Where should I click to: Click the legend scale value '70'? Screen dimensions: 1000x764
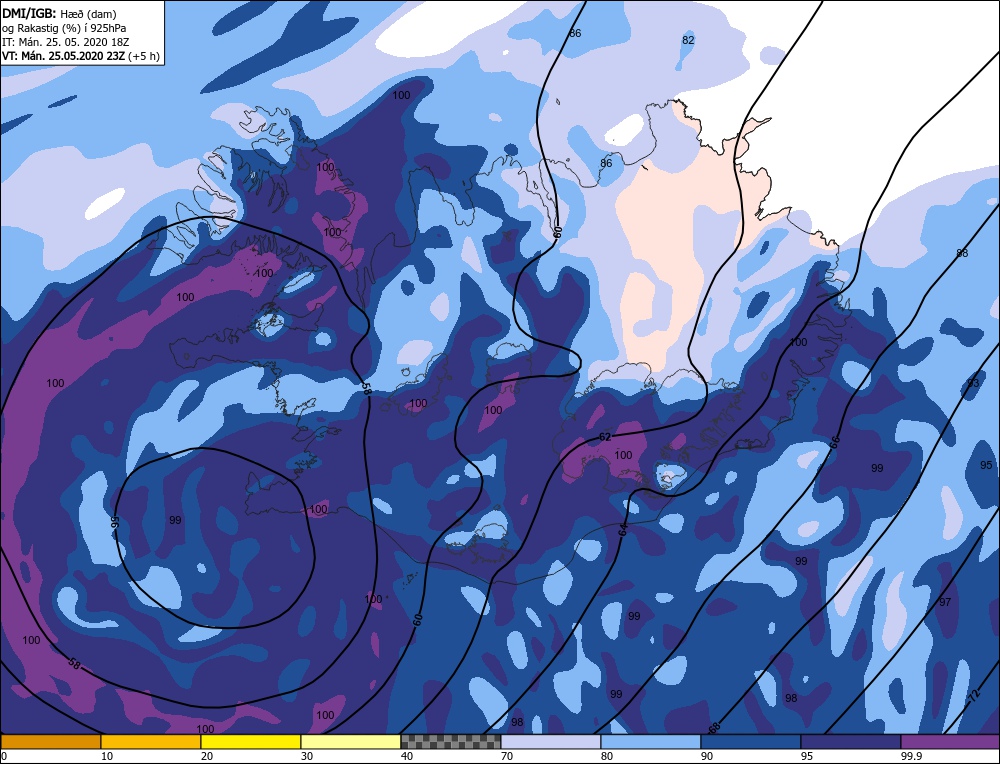[506, 756]
